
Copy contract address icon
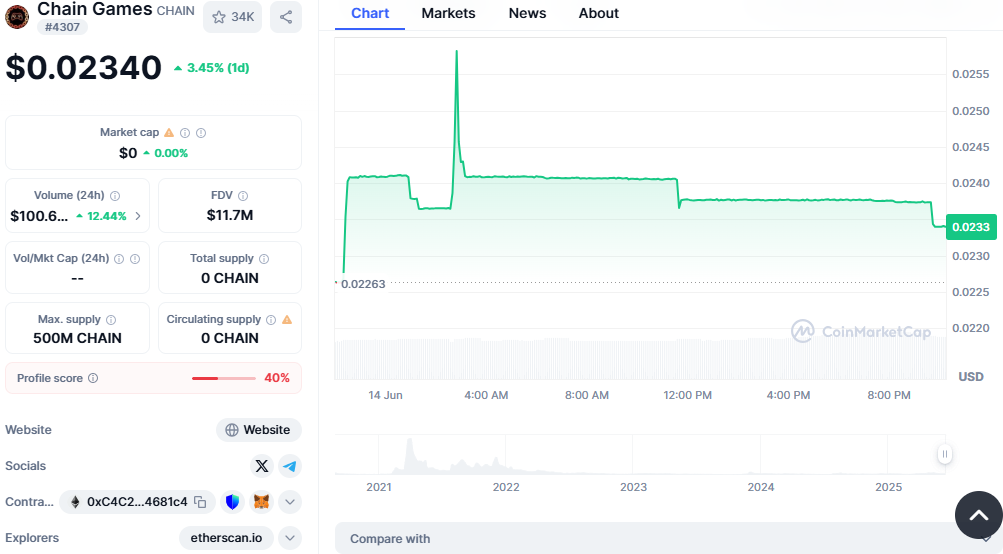click(x=200, y=502)
